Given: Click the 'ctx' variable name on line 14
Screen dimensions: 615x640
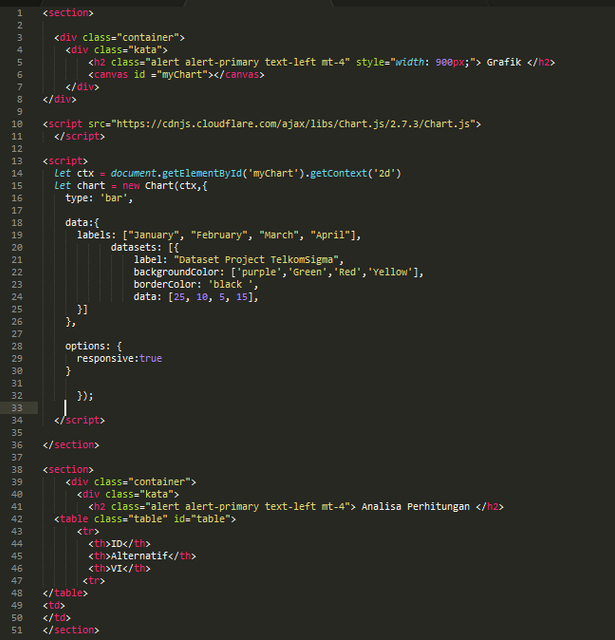Looking at the screenshot, I should point(85,173).
